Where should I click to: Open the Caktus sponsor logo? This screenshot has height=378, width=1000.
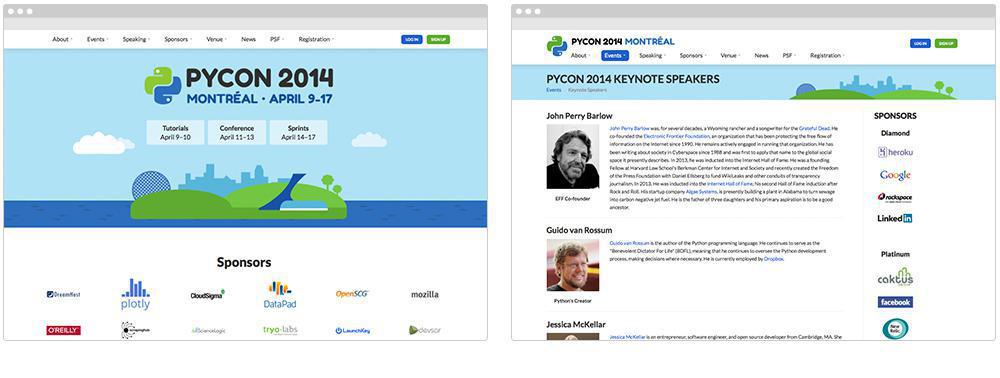(x=895, y=278)
